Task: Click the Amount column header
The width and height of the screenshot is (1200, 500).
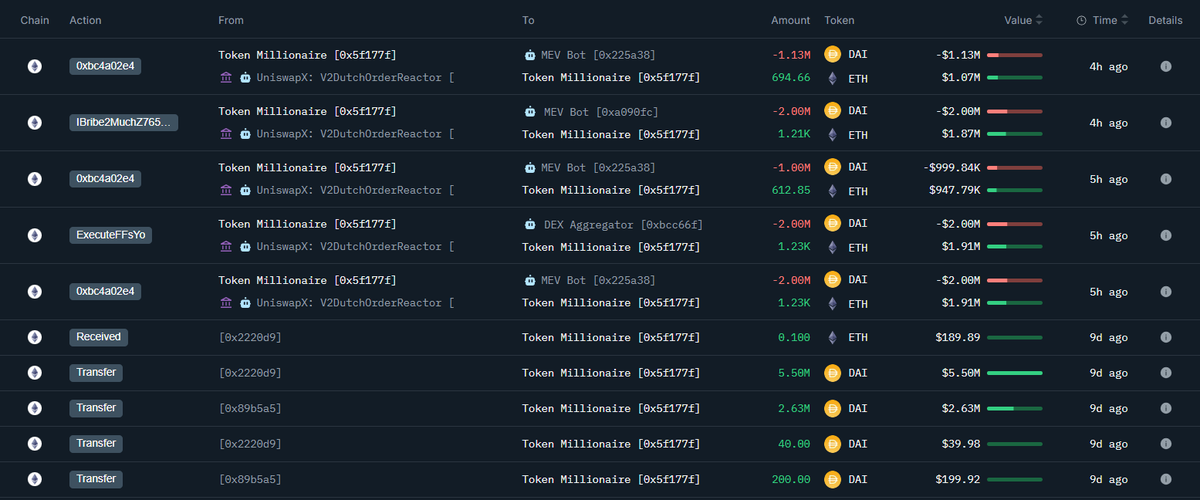Action: pos(791,20)
